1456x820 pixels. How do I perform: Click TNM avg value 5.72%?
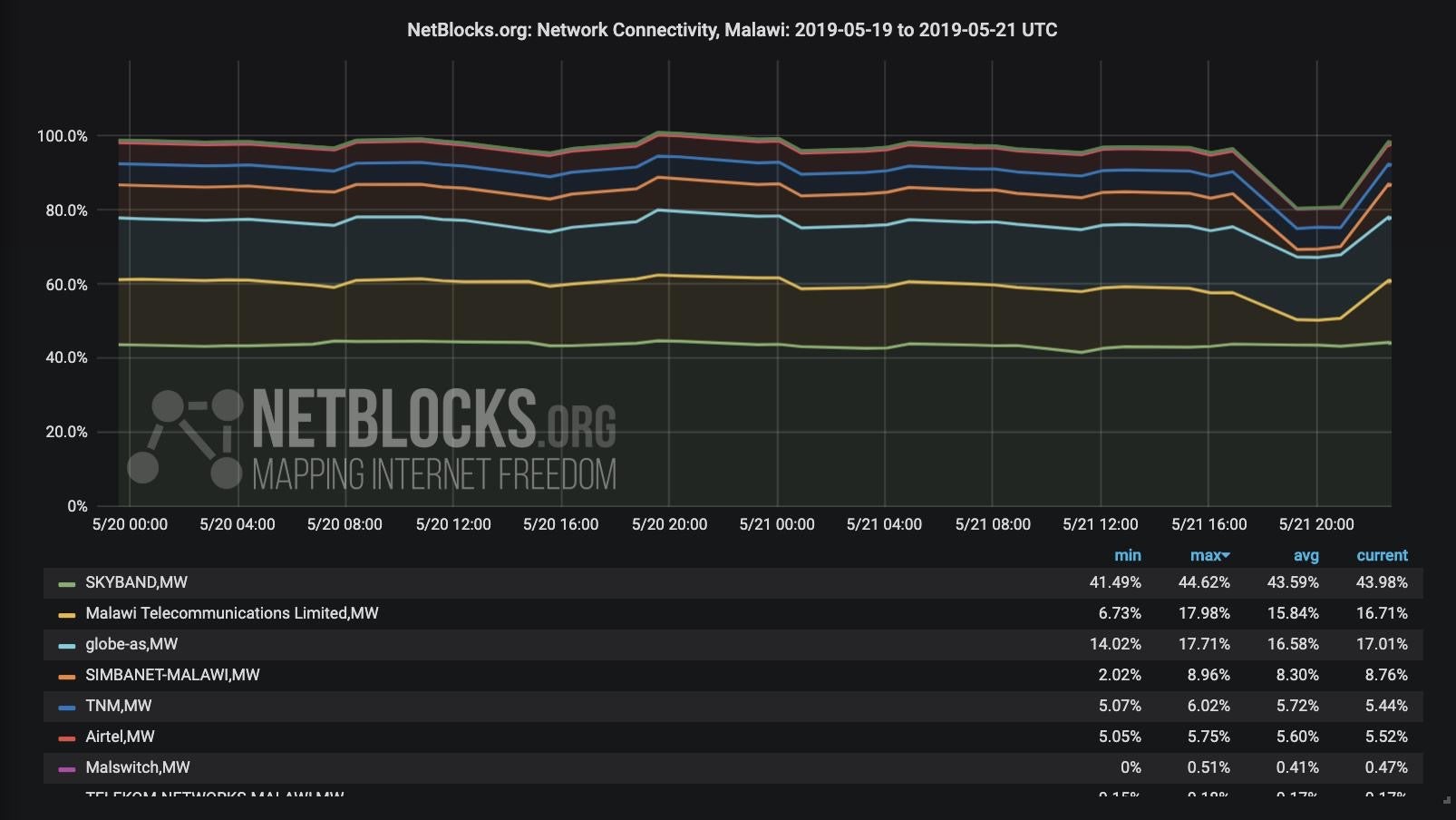1297,706
